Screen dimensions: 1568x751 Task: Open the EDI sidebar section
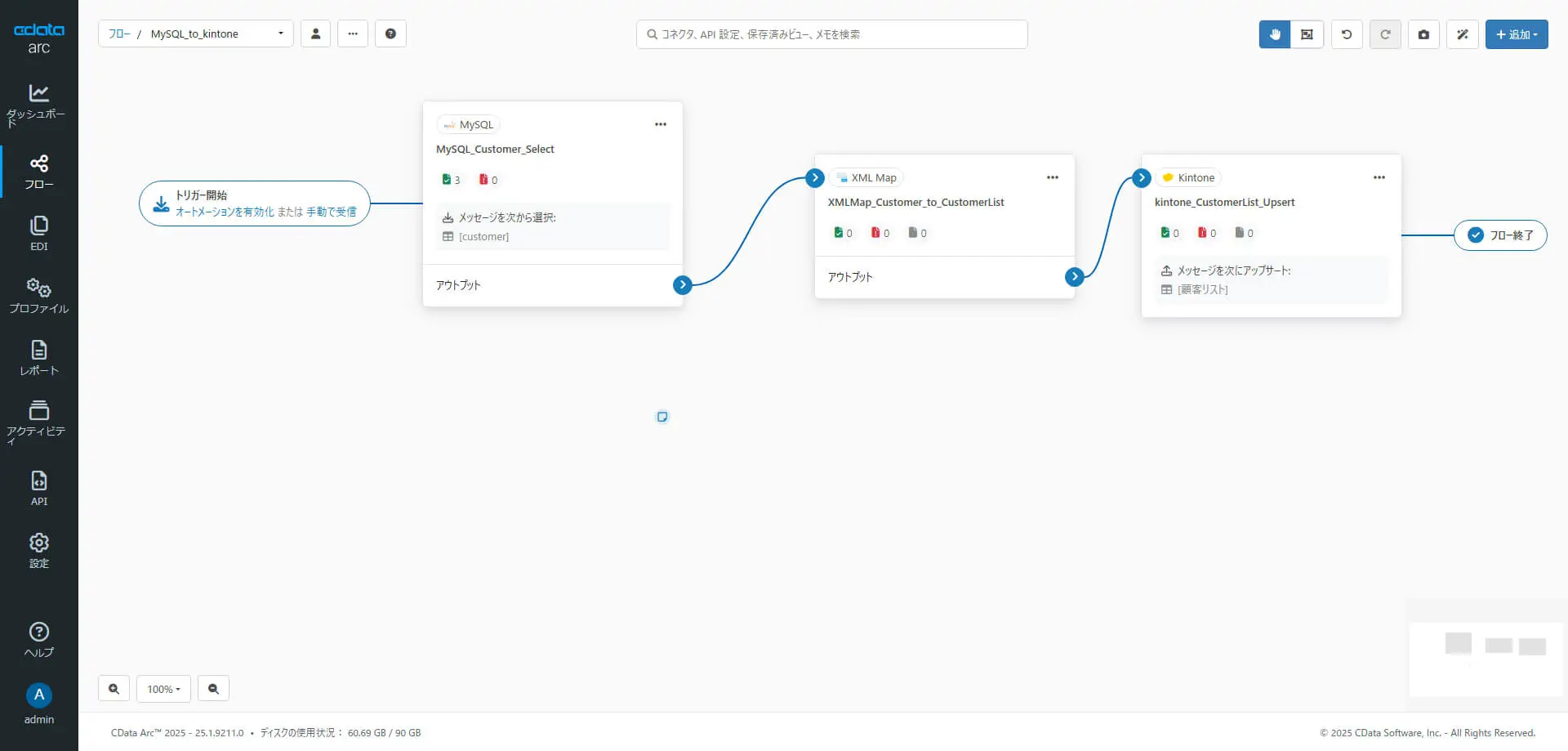tap(38, 234)
